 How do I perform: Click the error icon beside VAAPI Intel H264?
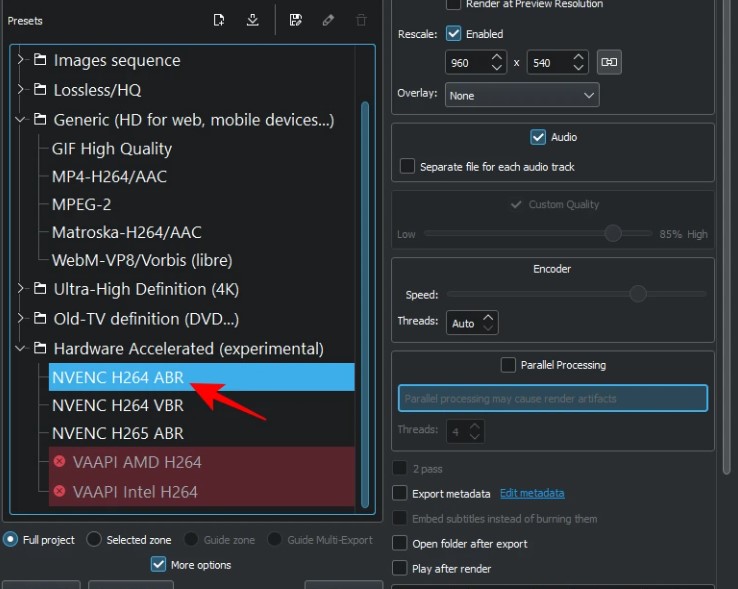[59, 491]
